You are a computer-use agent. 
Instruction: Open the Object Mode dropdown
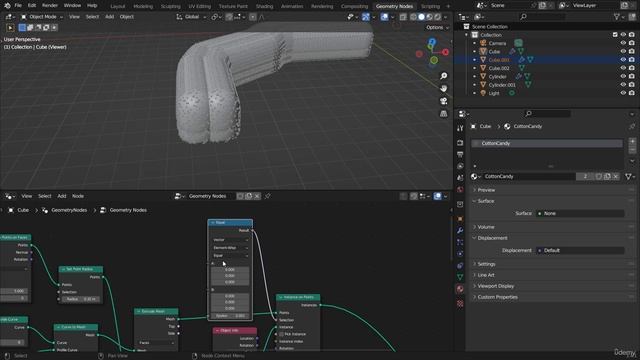[42, 17]
